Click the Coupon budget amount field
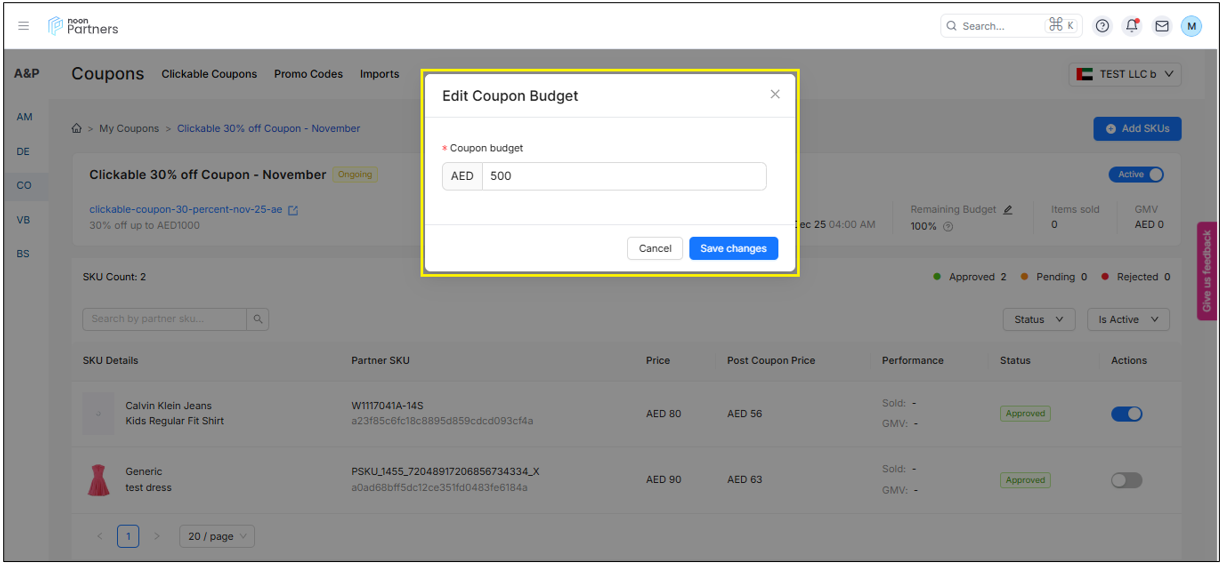 tap(623, 177)
